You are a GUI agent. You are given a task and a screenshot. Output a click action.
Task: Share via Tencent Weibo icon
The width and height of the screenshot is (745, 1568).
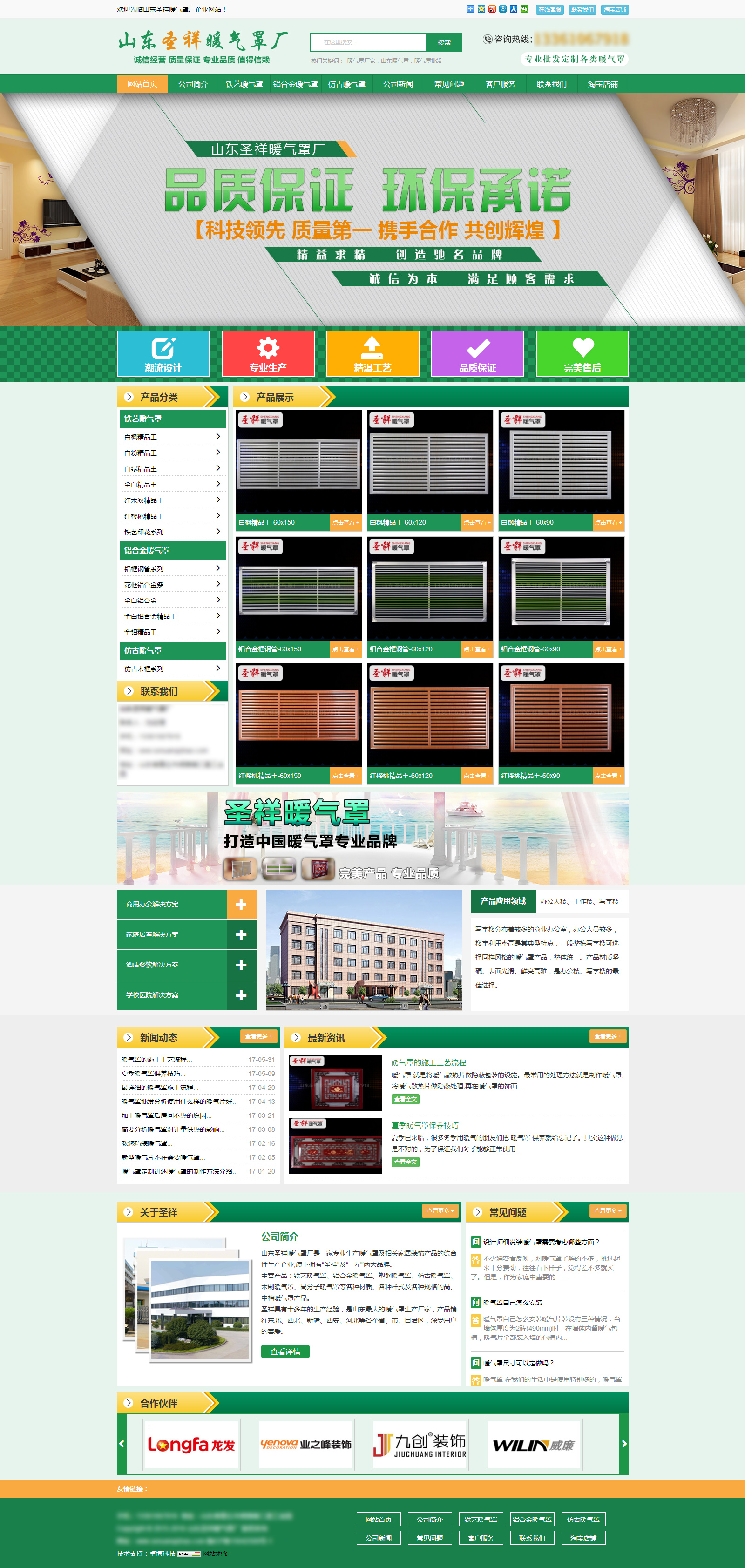[502, 9]
